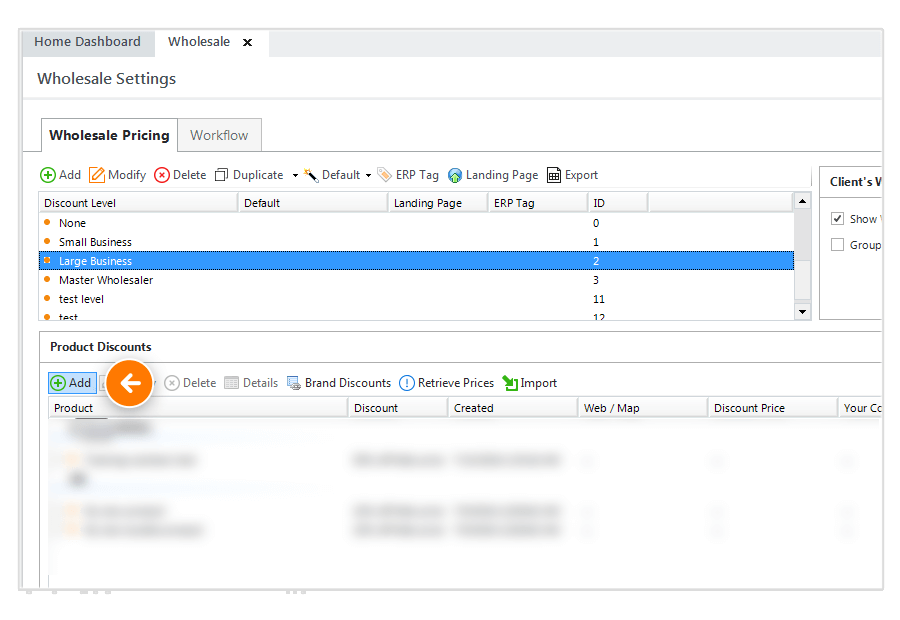Click the green Add icon in Wholesale Pricing toolbar
Viewport: 900px width, 620px height.
48,175
